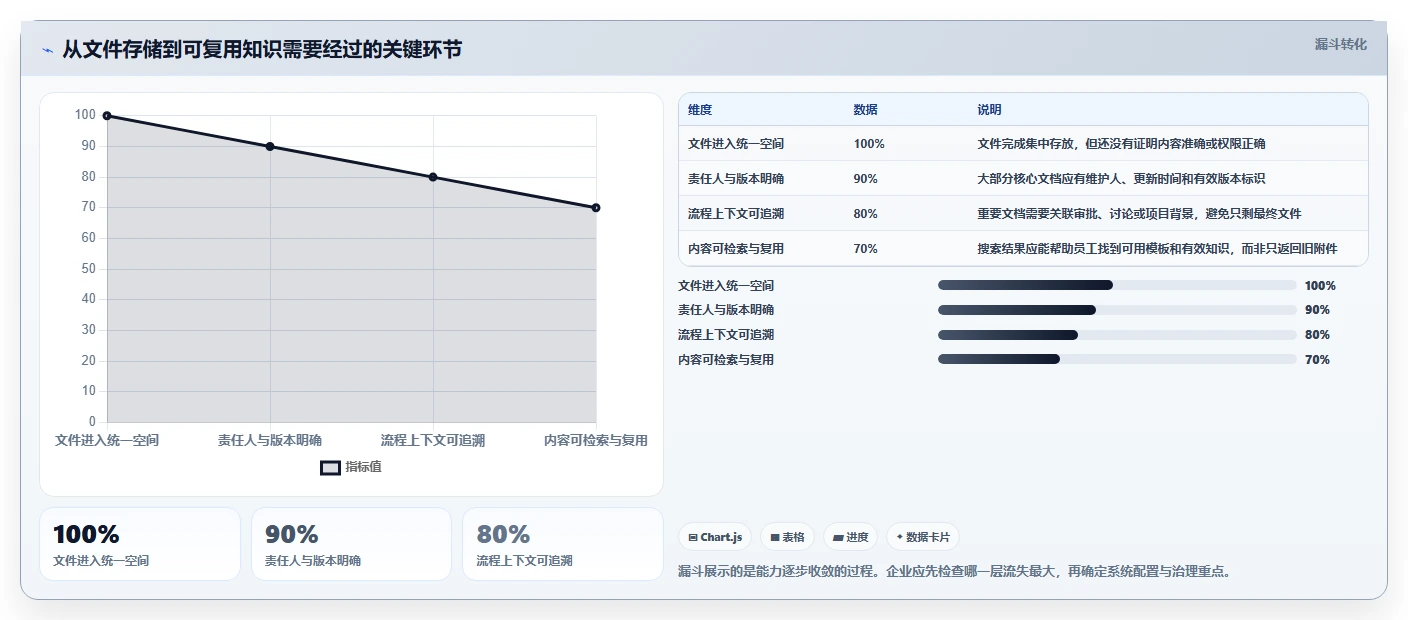Click the 70% progress bar
This screenshot has width=1408, height=620.
[x=1117, y=360]
